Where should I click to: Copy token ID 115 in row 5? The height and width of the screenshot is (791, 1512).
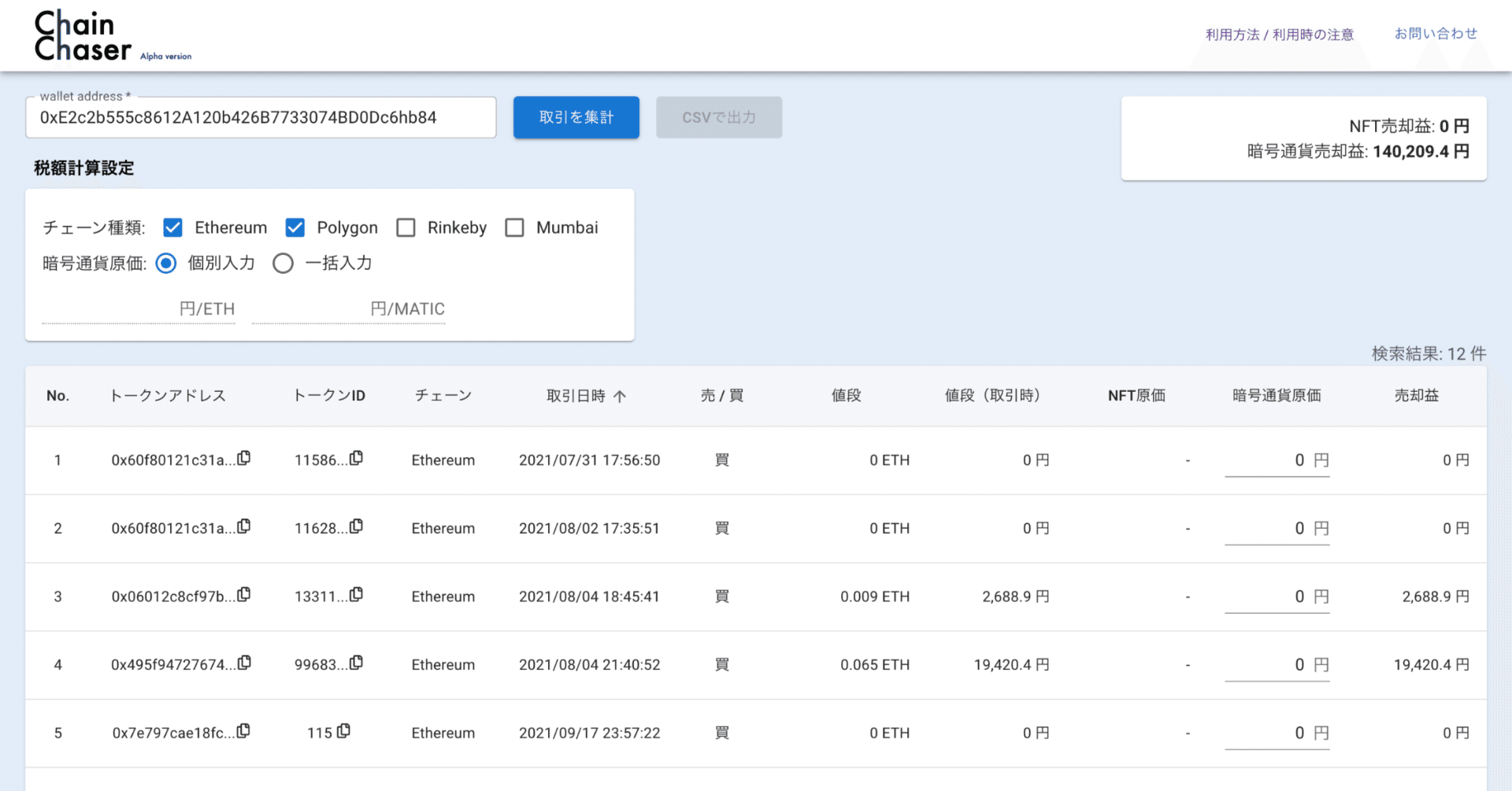tap(345, 731)
